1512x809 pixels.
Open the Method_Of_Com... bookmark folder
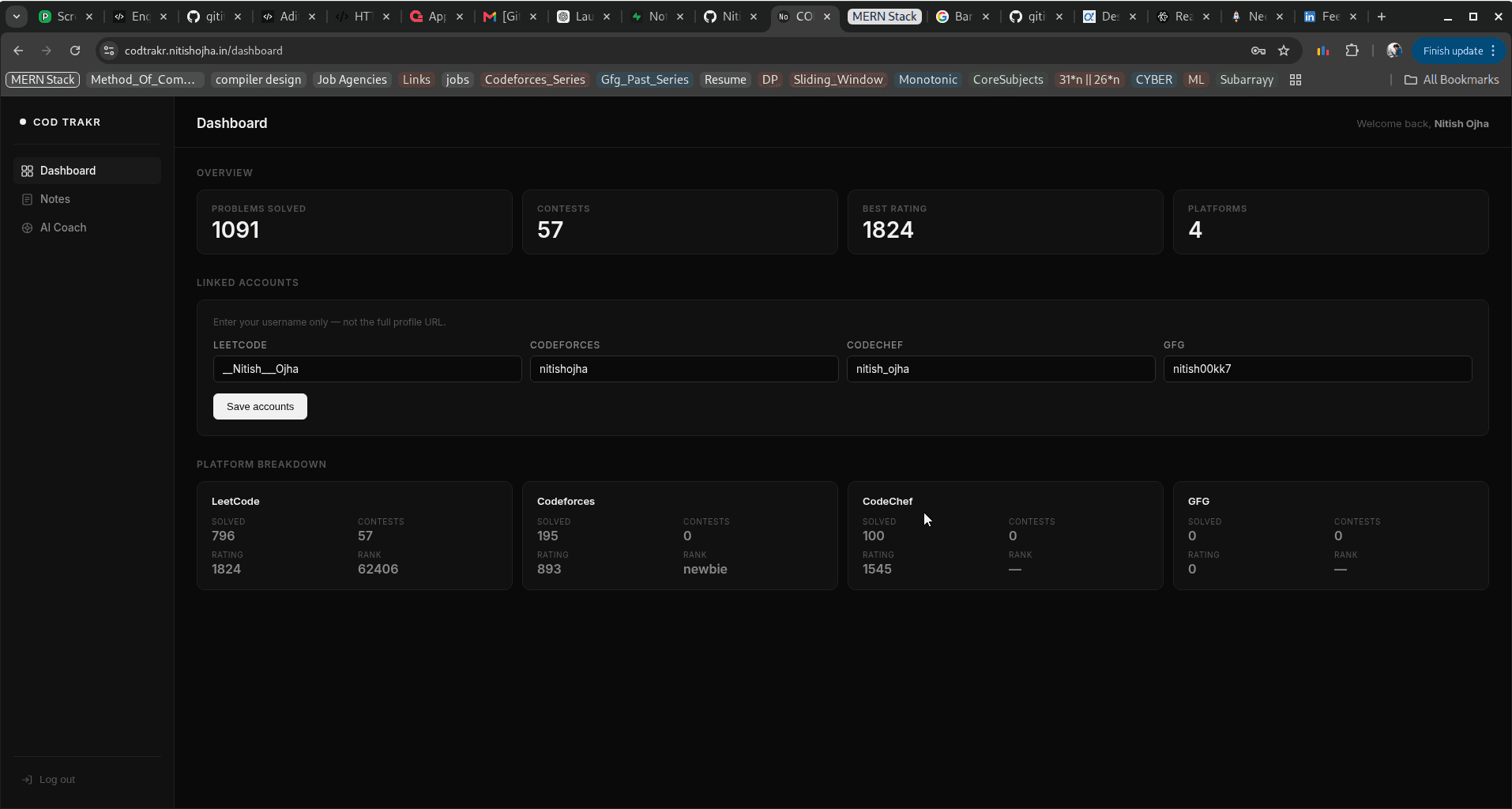pos(143,80)
